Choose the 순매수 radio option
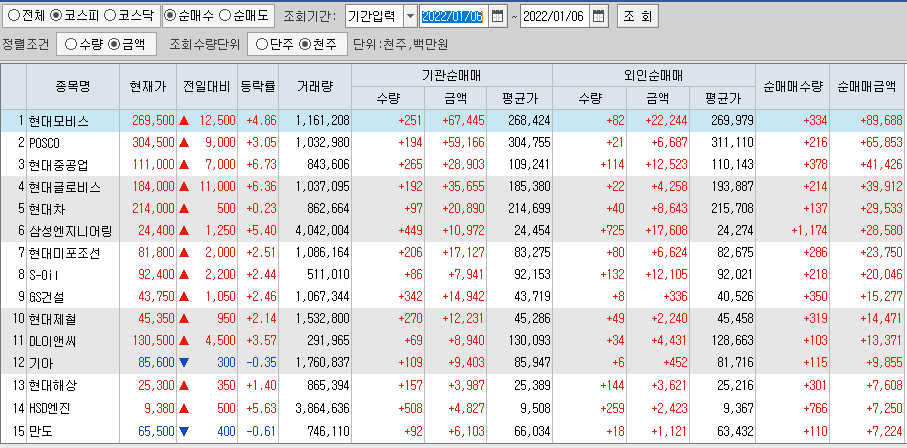This screenshot has height=448, width=907. [171, 16]
